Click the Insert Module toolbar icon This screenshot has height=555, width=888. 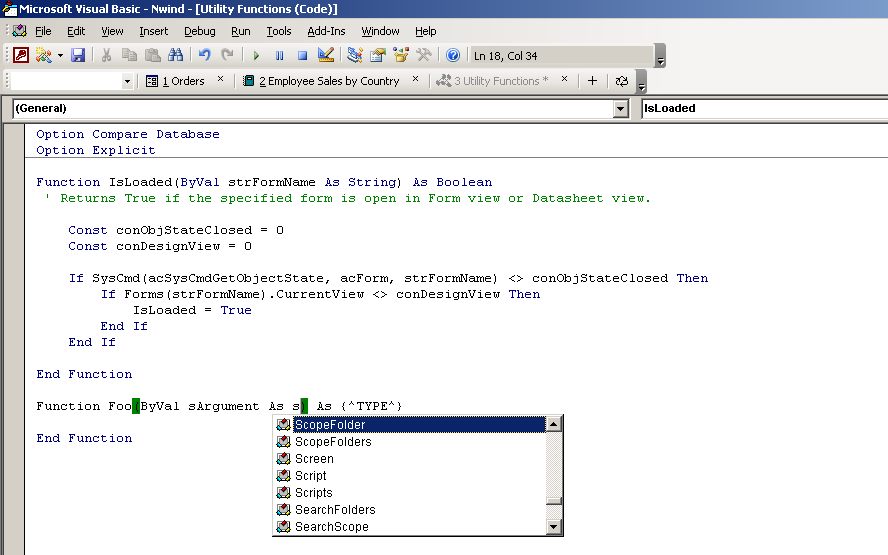43,55
